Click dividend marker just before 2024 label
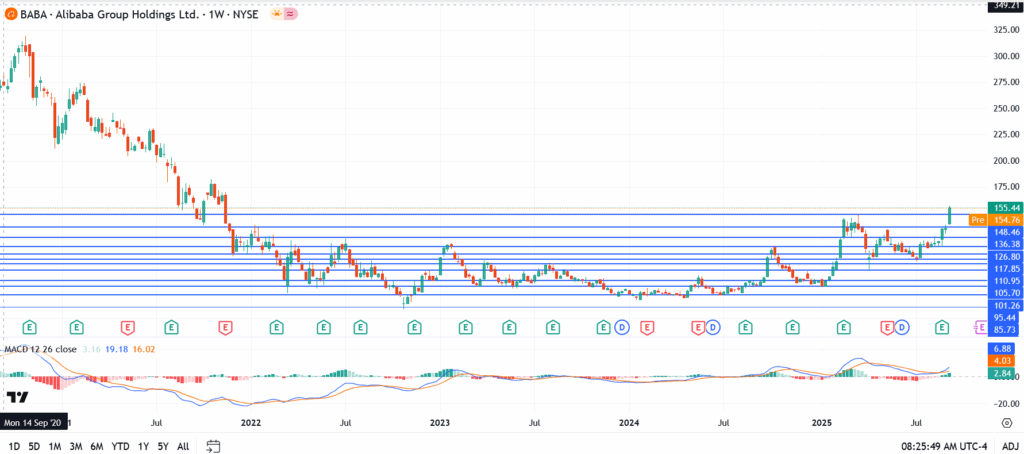Viewport: 1024px width, 454px height. click(622, 325)
